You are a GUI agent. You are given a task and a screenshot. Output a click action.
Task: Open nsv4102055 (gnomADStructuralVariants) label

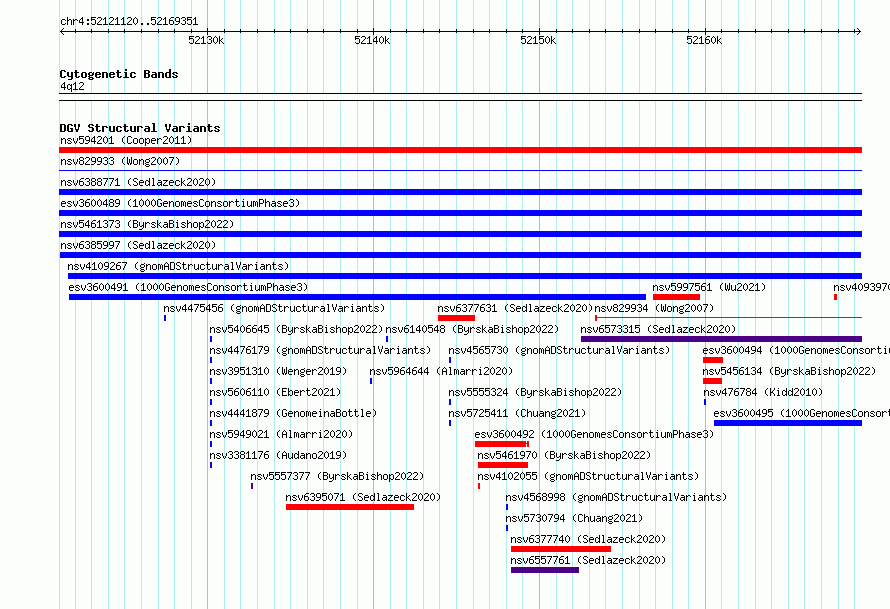(588, 476)
